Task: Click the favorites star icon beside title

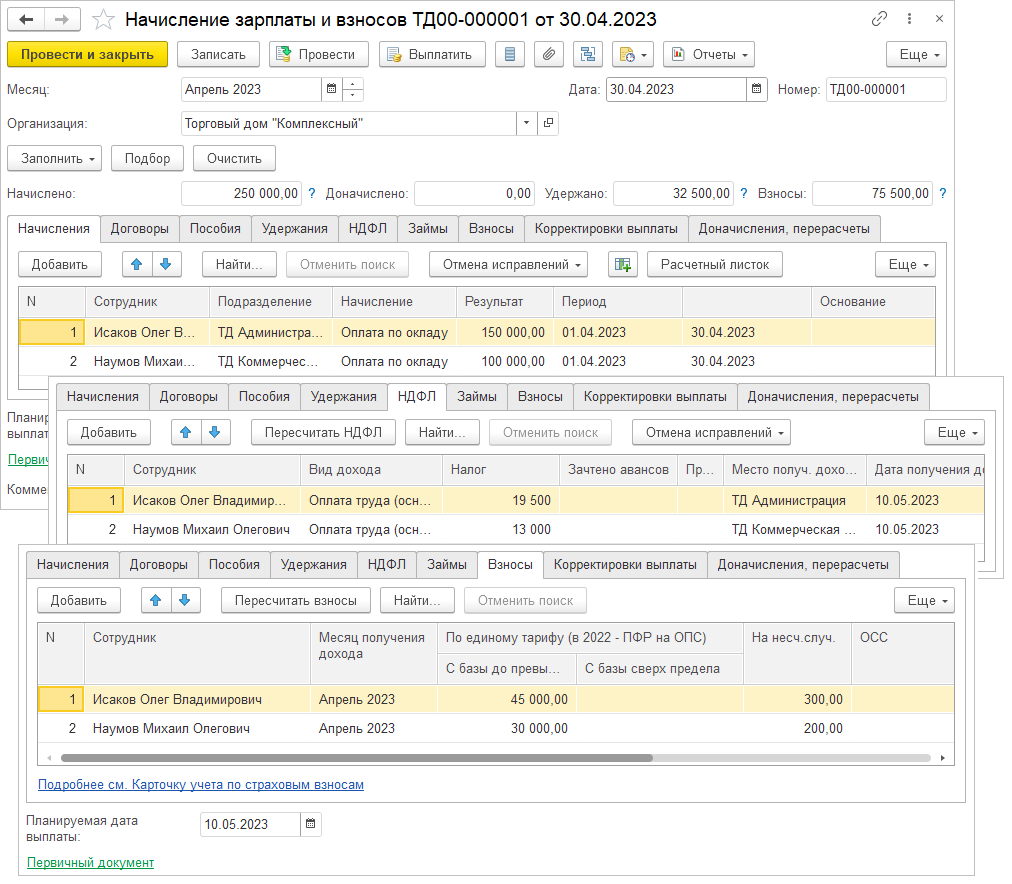Action: click(x=102, y=19)
